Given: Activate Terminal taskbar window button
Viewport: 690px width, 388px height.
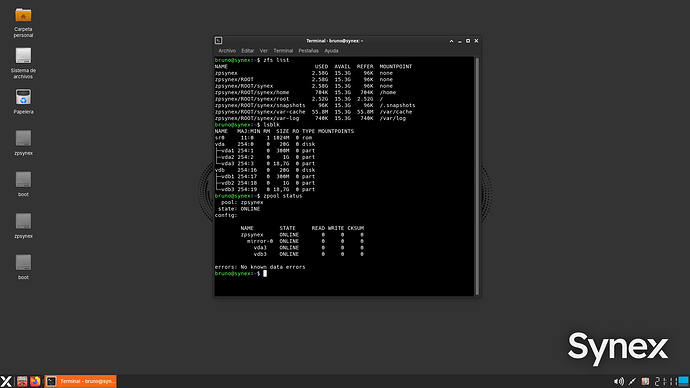Looking at the screenshot, I should [81, 381].
